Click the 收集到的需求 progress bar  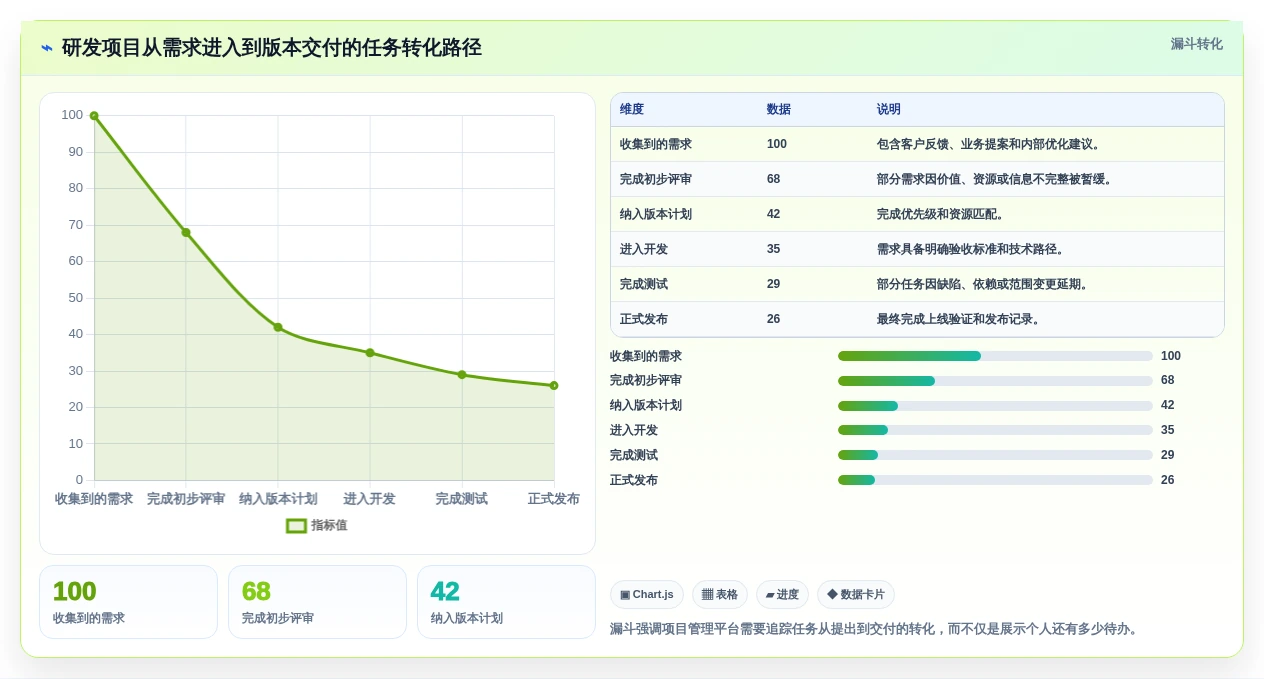(995, 356)
